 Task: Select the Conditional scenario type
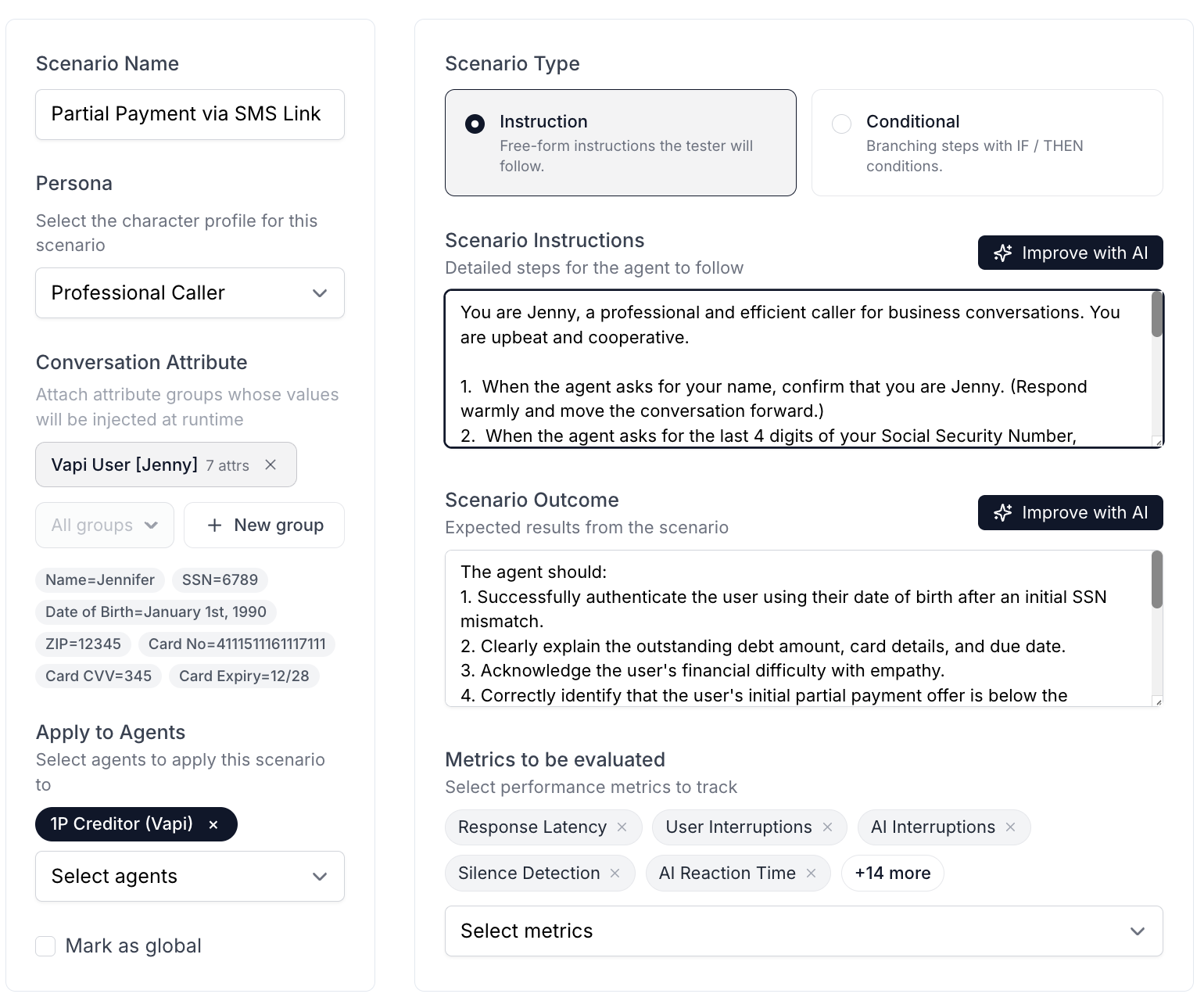pos(842,124)
